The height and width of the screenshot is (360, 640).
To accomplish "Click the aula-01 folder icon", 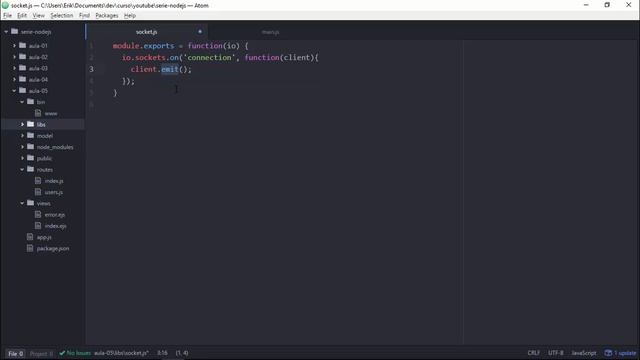I will (23, 45).
